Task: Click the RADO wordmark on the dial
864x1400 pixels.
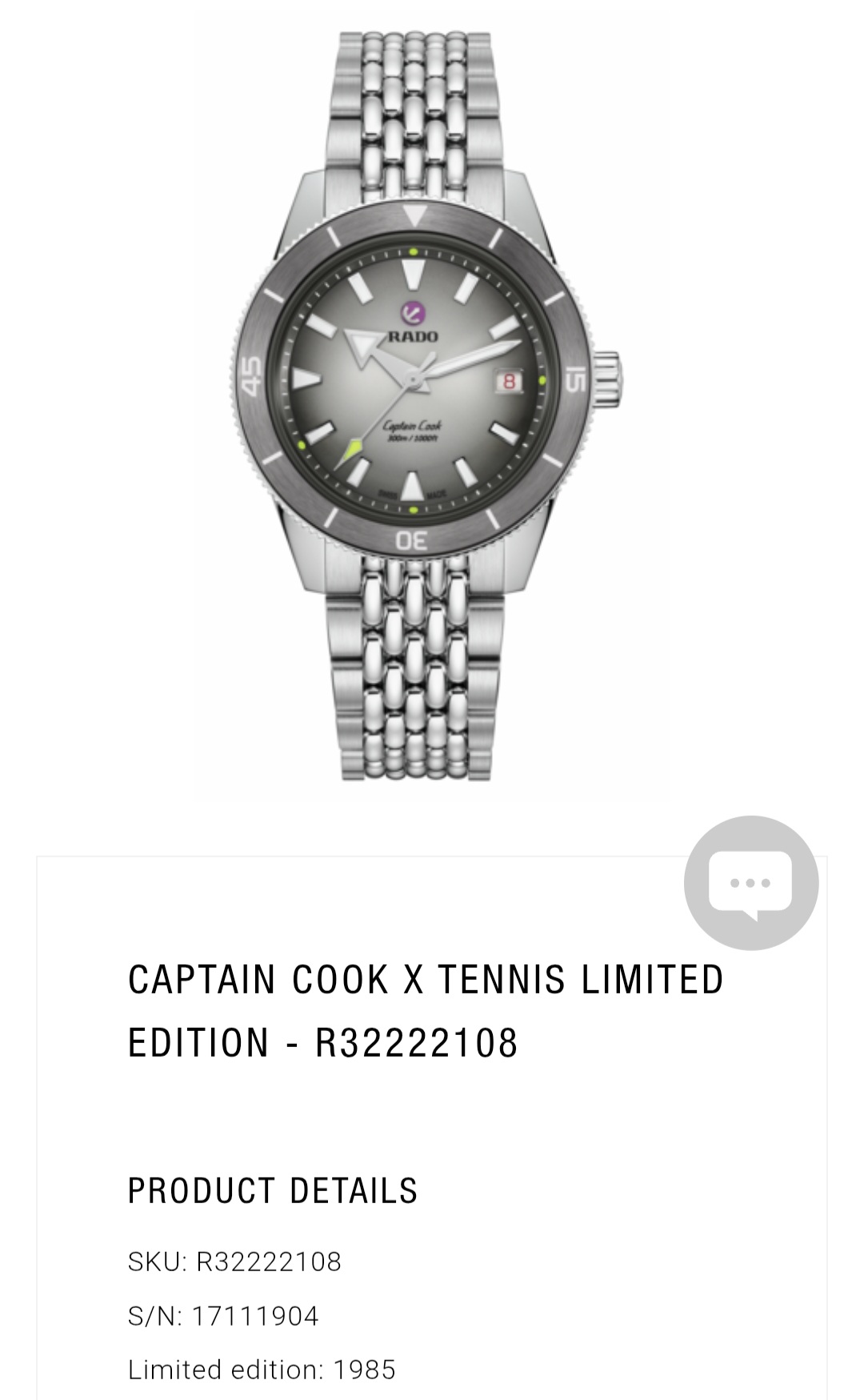Action: pyautogui.click(x=413, y=336)
